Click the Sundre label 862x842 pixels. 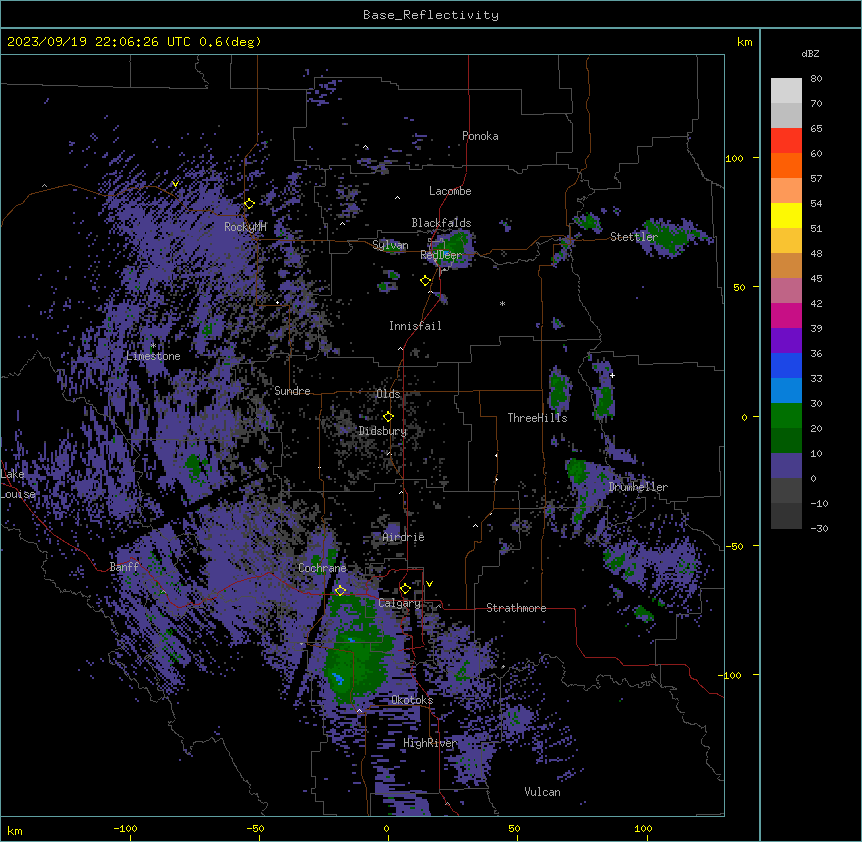(x=292, y=391)
